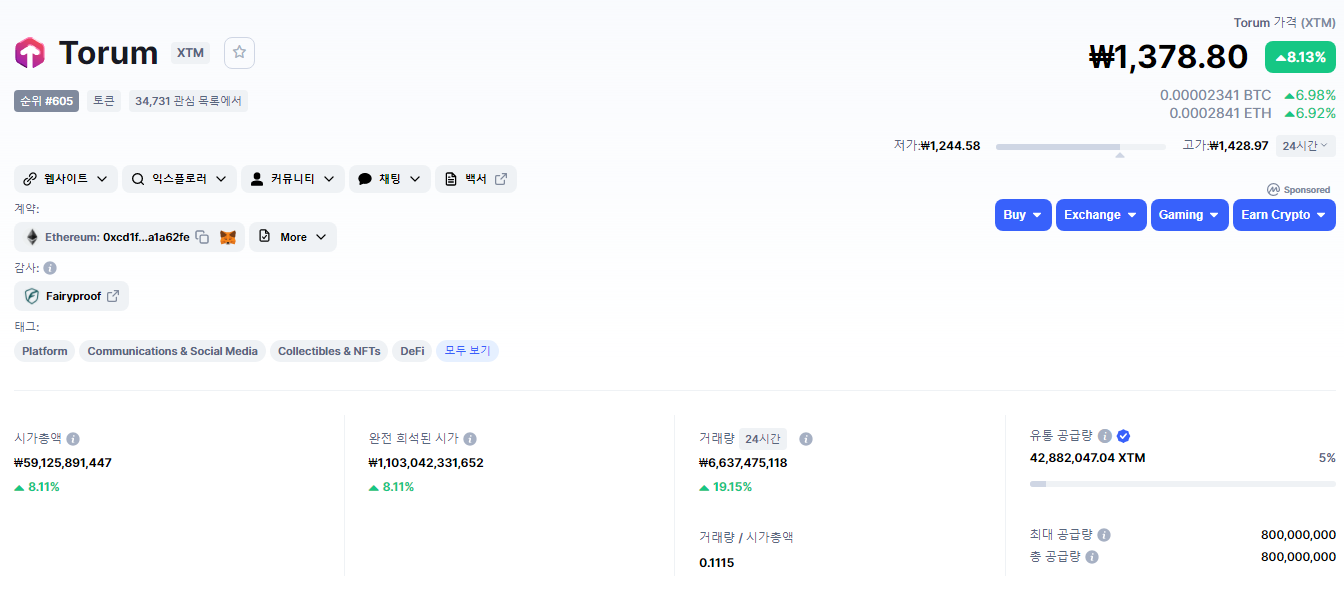Click the market cap ₩59,125,891,447 value
The width and height of the screenshot is (1344, 589).
[x=63, y=463]
